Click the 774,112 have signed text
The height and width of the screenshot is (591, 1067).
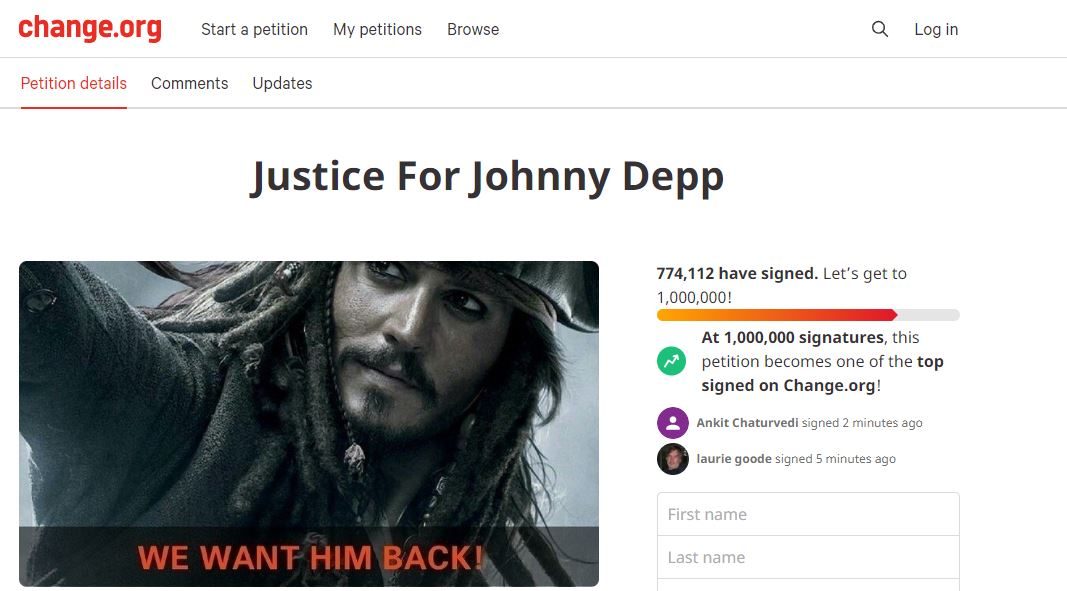point(737,274)
